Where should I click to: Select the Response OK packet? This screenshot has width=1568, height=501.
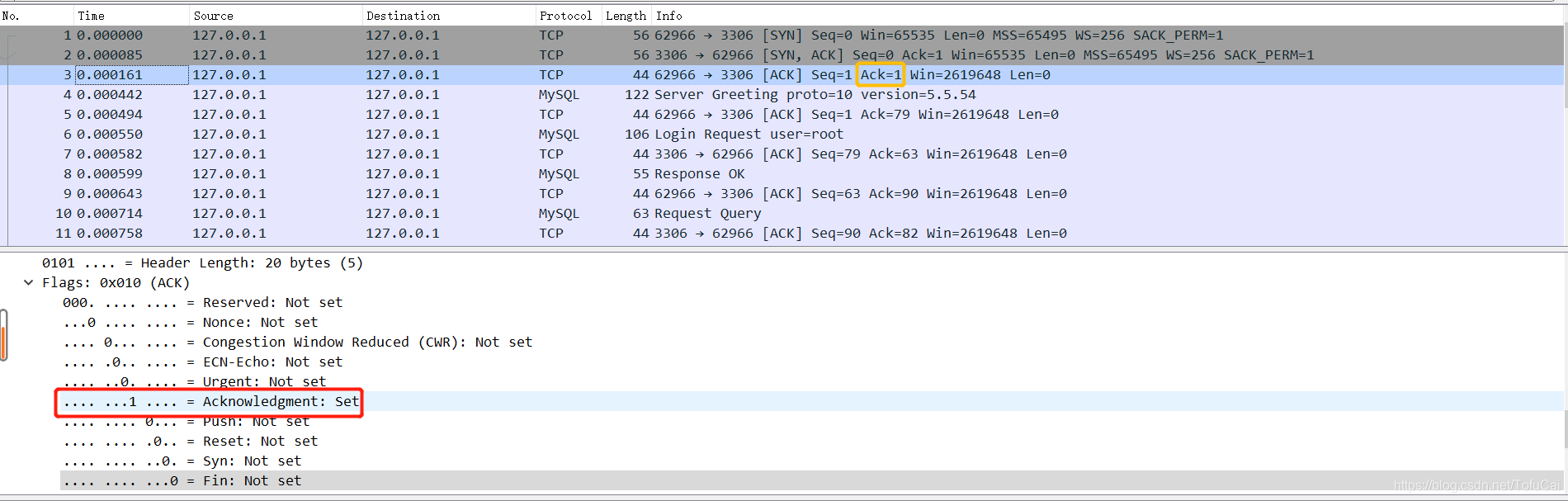coord(782,174)
